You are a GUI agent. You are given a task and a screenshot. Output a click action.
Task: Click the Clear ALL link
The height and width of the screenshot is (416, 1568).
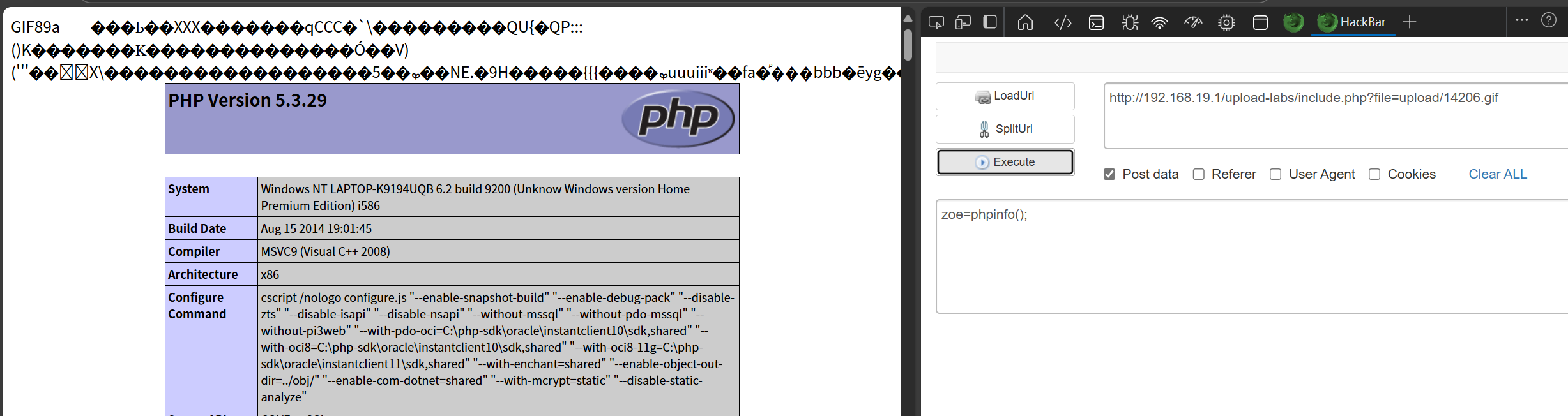pyautogui.click(x=1498, y=174)
